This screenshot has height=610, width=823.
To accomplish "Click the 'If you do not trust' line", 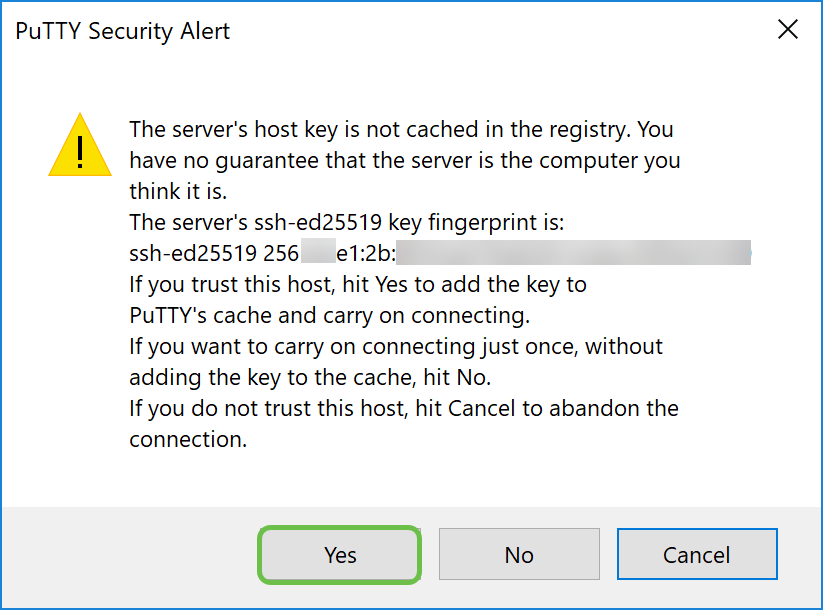I will pyautogui.click(x=403, y=408).
